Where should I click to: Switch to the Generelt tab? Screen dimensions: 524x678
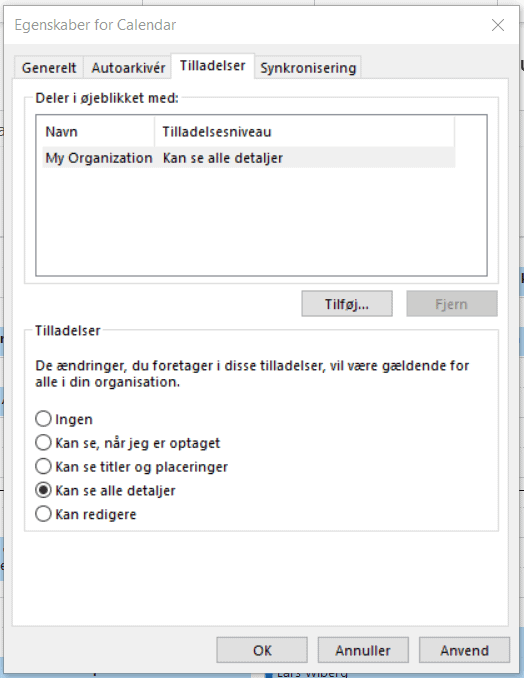[49, 68]
